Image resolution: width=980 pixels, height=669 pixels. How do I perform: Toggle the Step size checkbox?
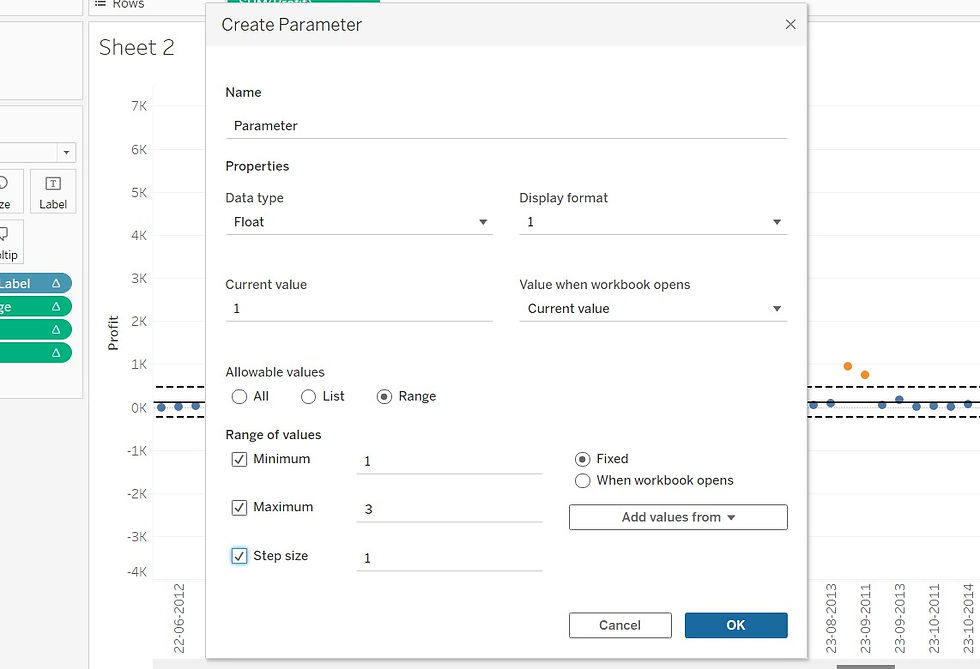point(239,556)
